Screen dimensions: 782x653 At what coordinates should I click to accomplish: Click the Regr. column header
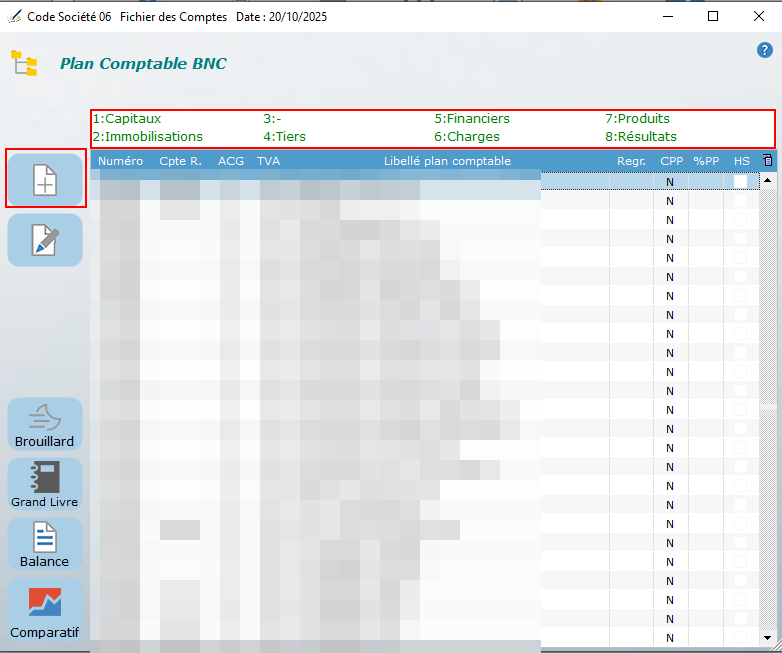click(631, 161)
